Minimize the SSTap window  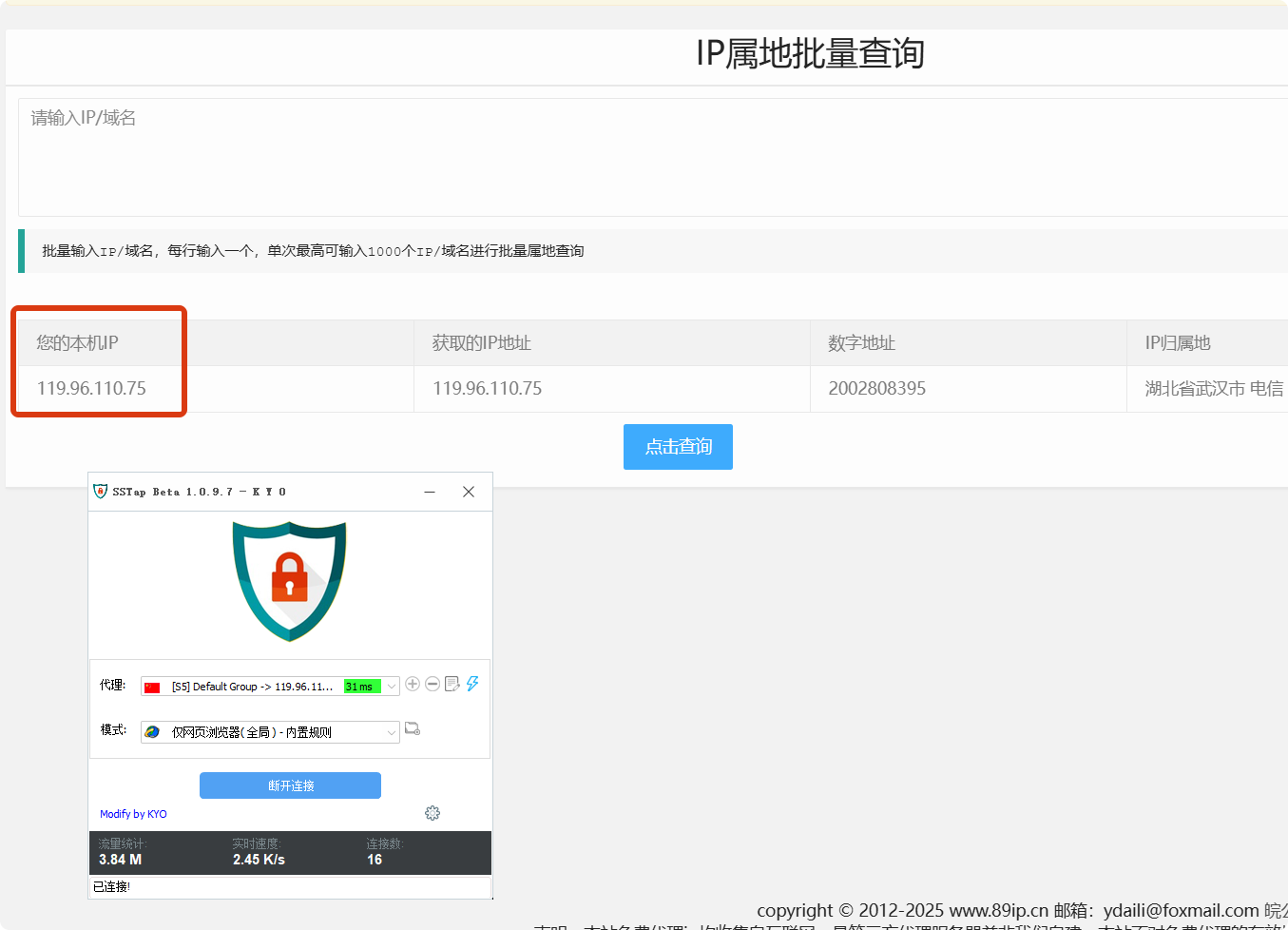click(430, 492)
